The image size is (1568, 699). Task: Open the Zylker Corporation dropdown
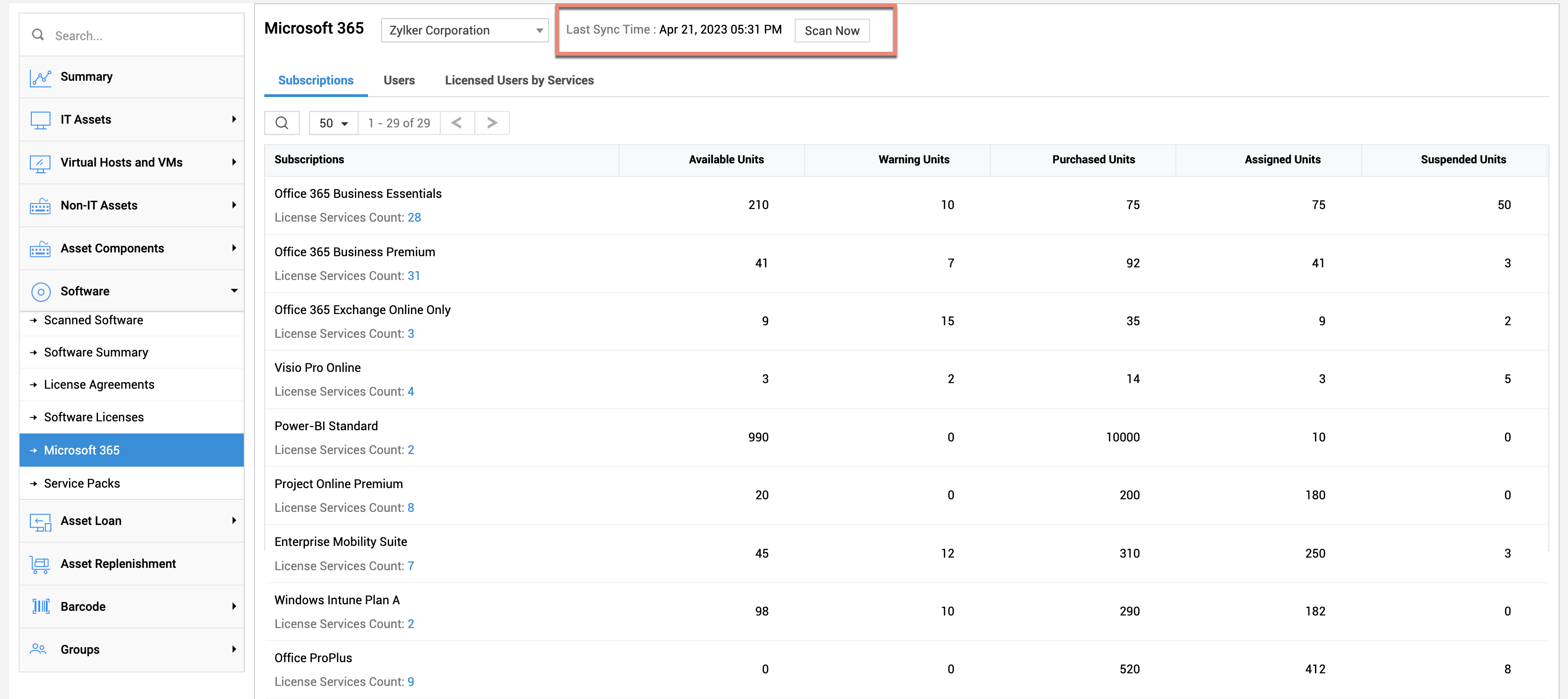(465, 30)
